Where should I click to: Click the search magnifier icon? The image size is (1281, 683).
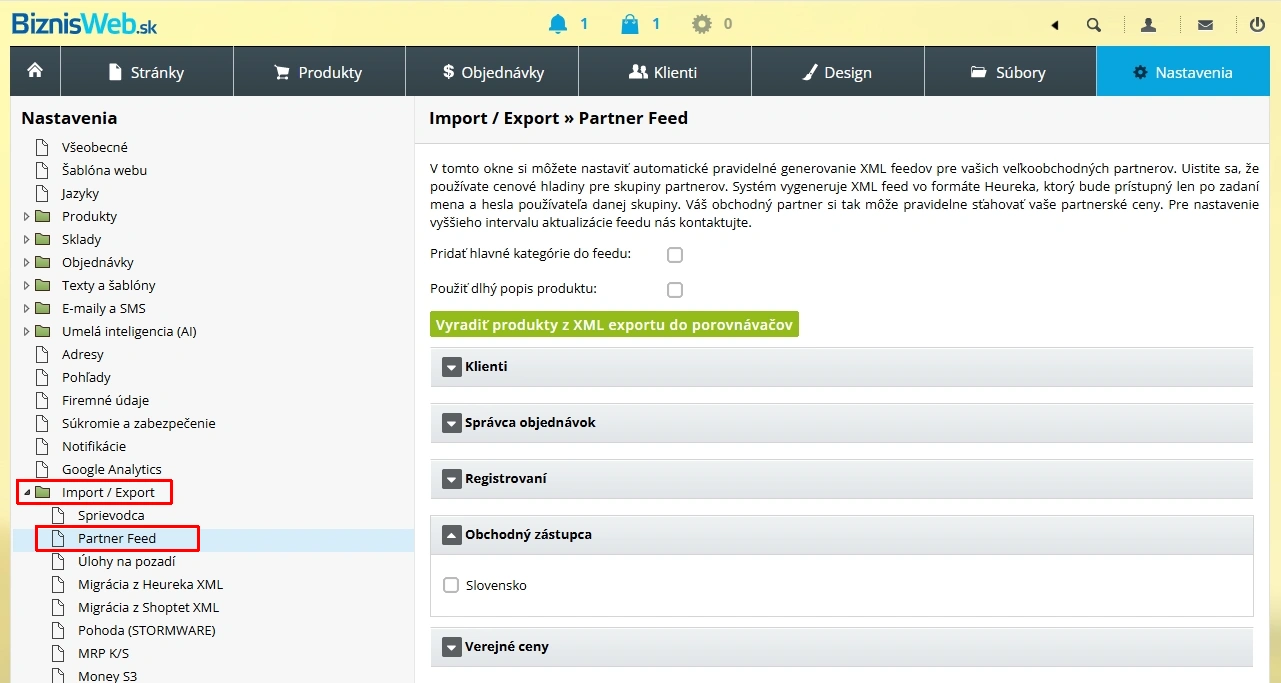(x=1093, y=24)
